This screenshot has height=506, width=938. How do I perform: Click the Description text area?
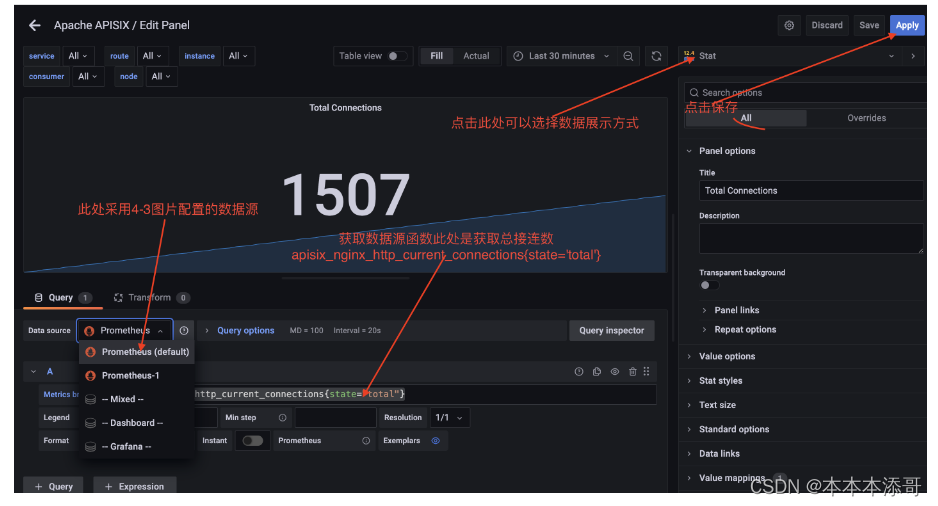811,239
